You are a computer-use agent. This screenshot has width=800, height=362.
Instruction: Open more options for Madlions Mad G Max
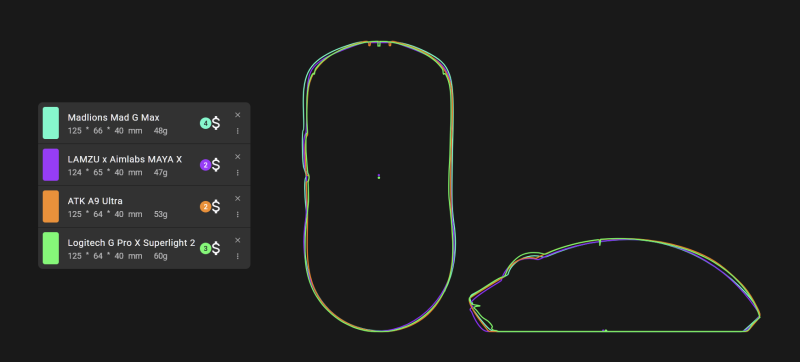[x=237, y=131]
